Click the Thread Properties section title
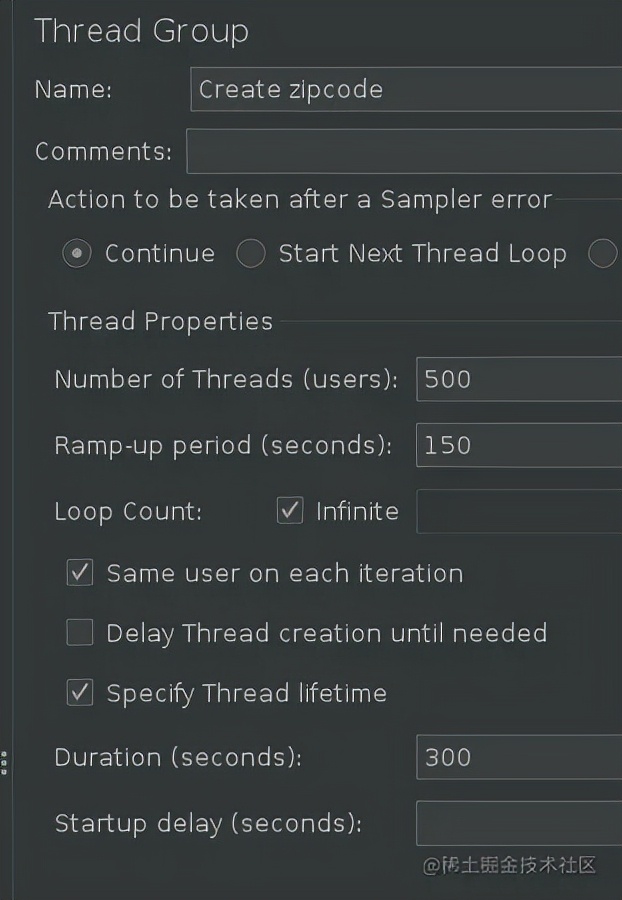 tap(160, 321)
